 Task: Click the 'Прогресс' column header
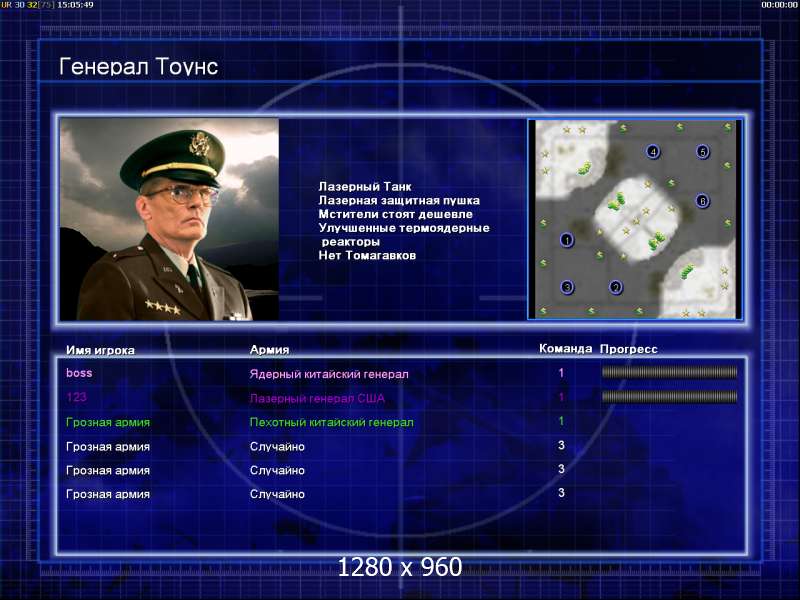pyautogui.click(x=629, y=349)
